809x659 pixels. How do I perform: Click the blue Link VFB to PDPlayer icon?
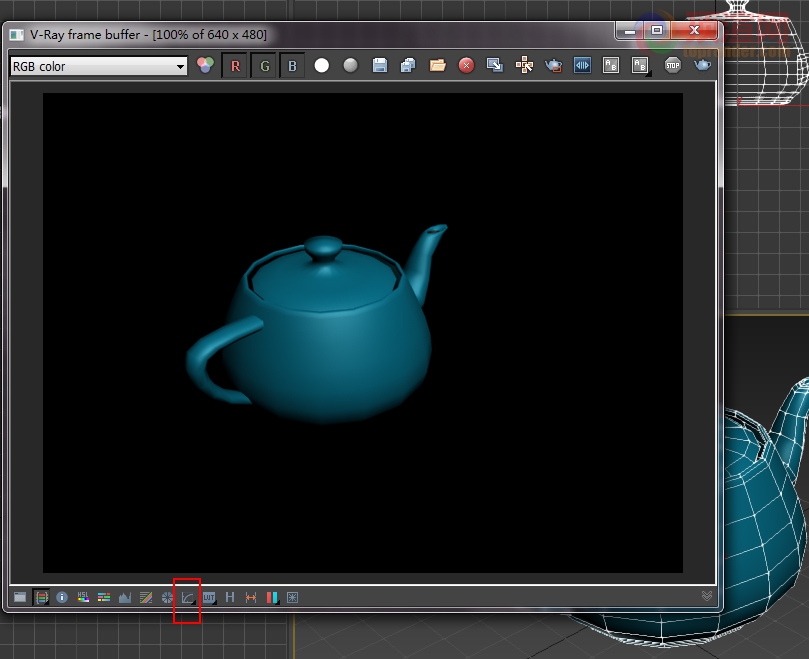click(582, 66)
